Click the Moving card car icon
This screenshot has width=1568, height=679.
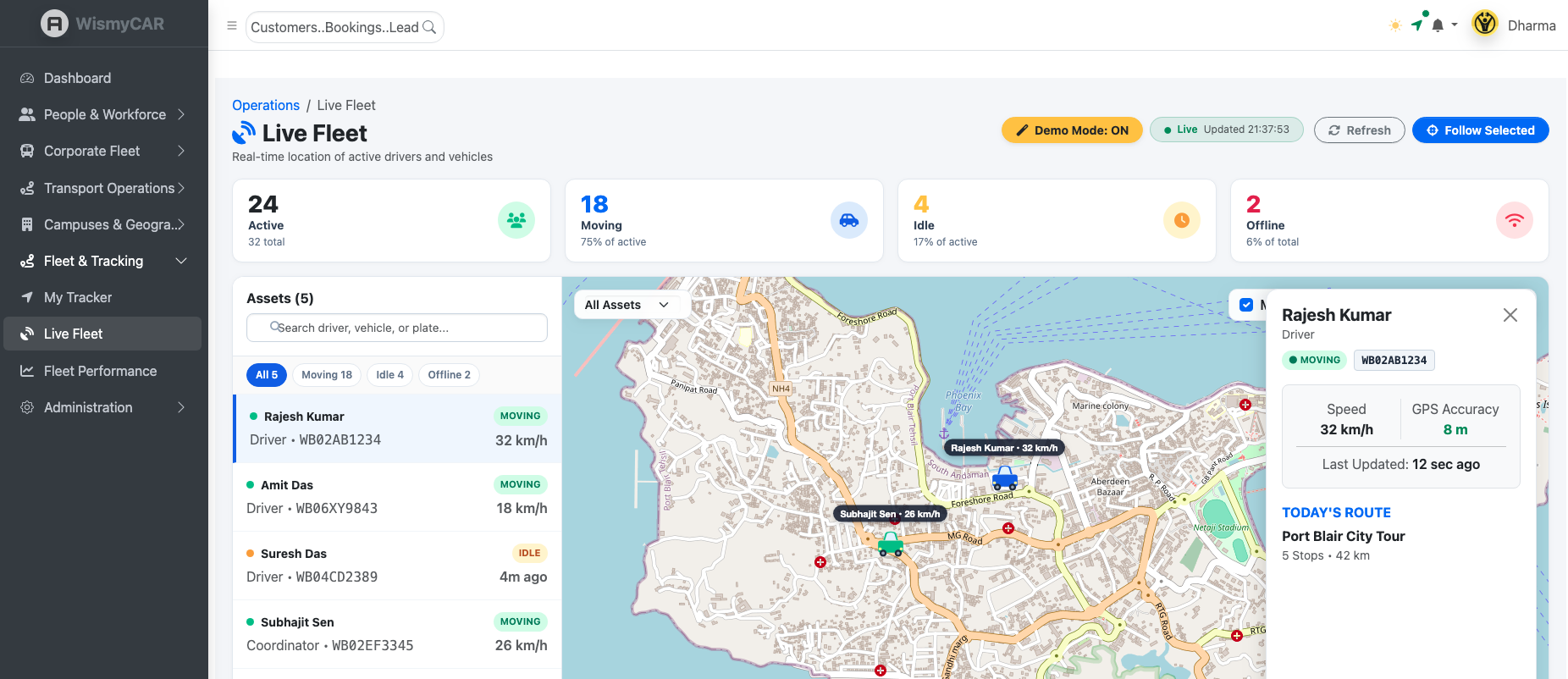pos(849,220)
